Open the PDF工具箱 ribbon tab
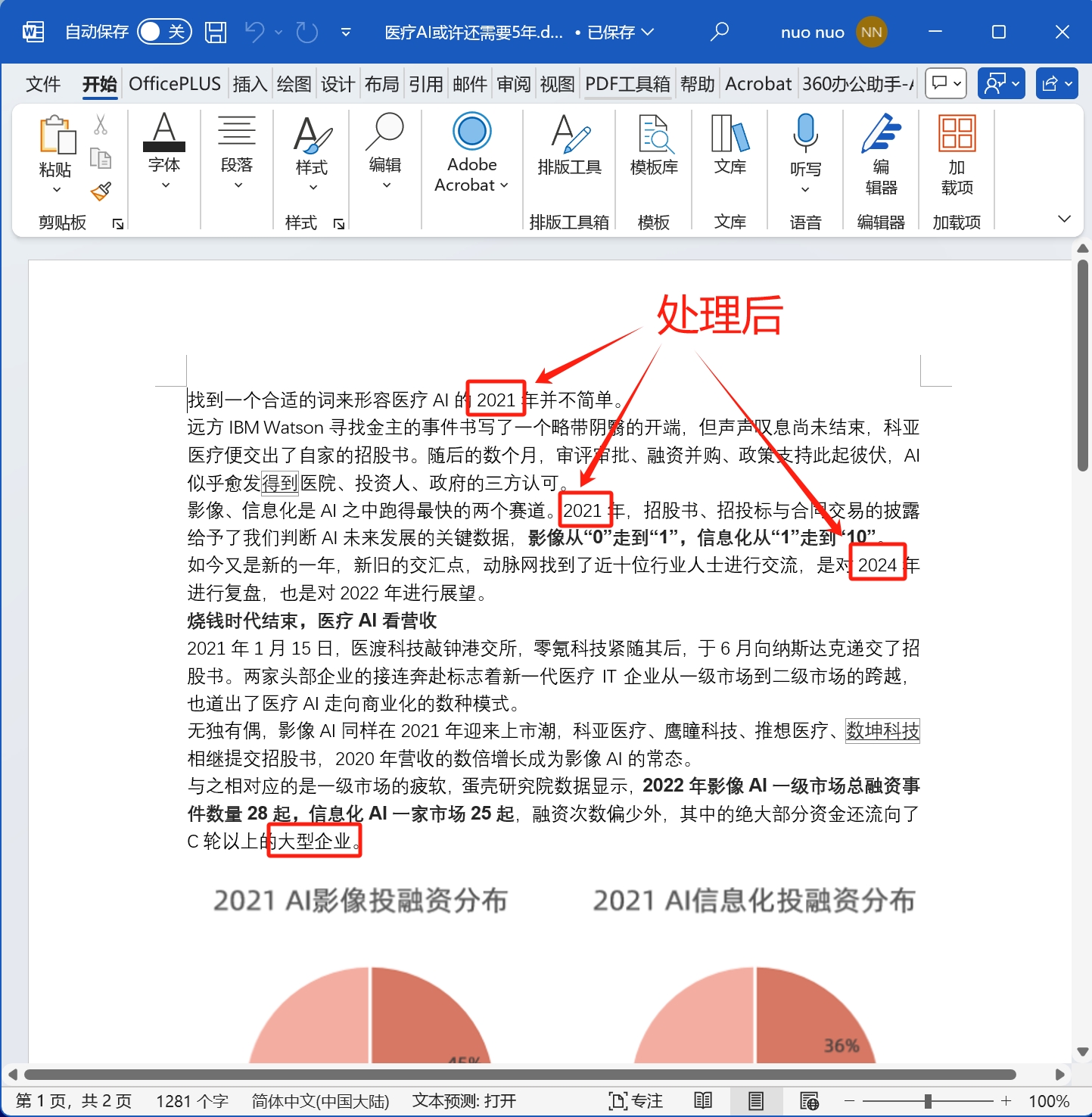Image resolution: width=1092 pixels, height=1117 pixels. tap(627, 83)
